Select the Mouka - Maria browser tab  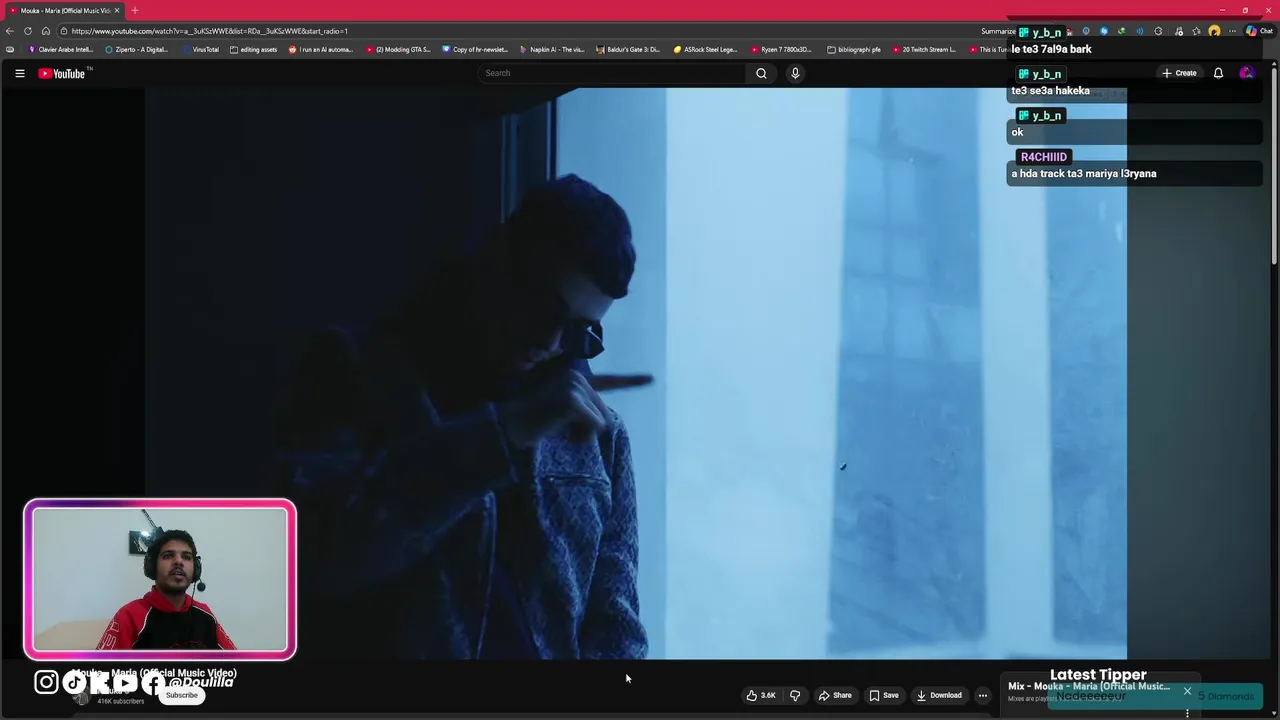tap(63, 10)
